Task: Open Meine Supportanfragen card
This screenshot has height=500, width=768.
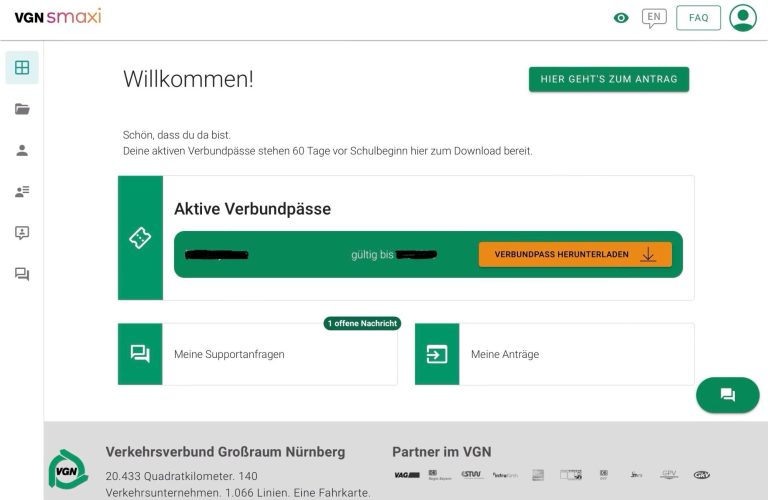Action: point(258,354)
